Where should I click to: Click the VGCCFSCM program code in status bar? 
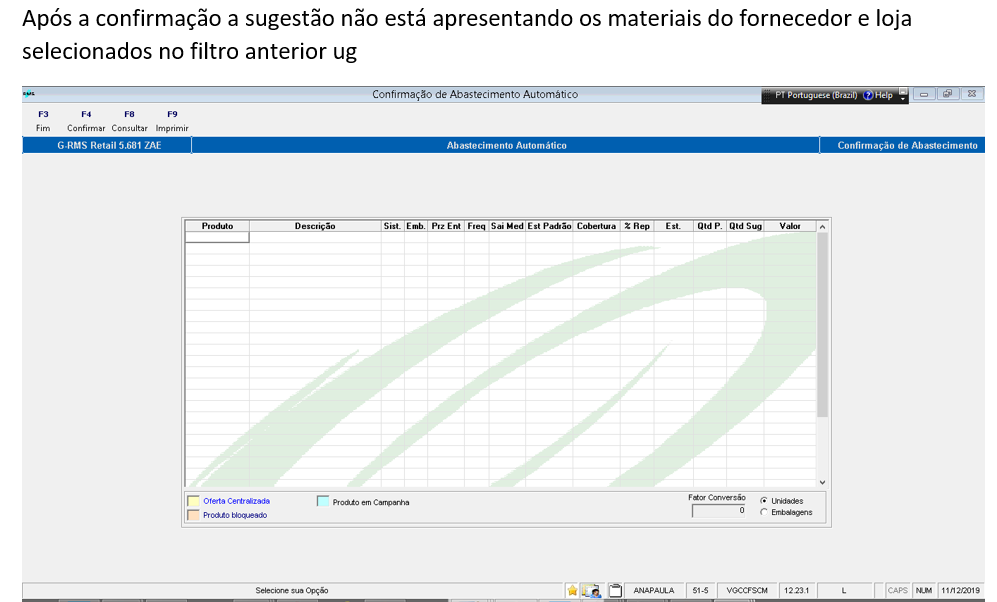coord(747,591)
